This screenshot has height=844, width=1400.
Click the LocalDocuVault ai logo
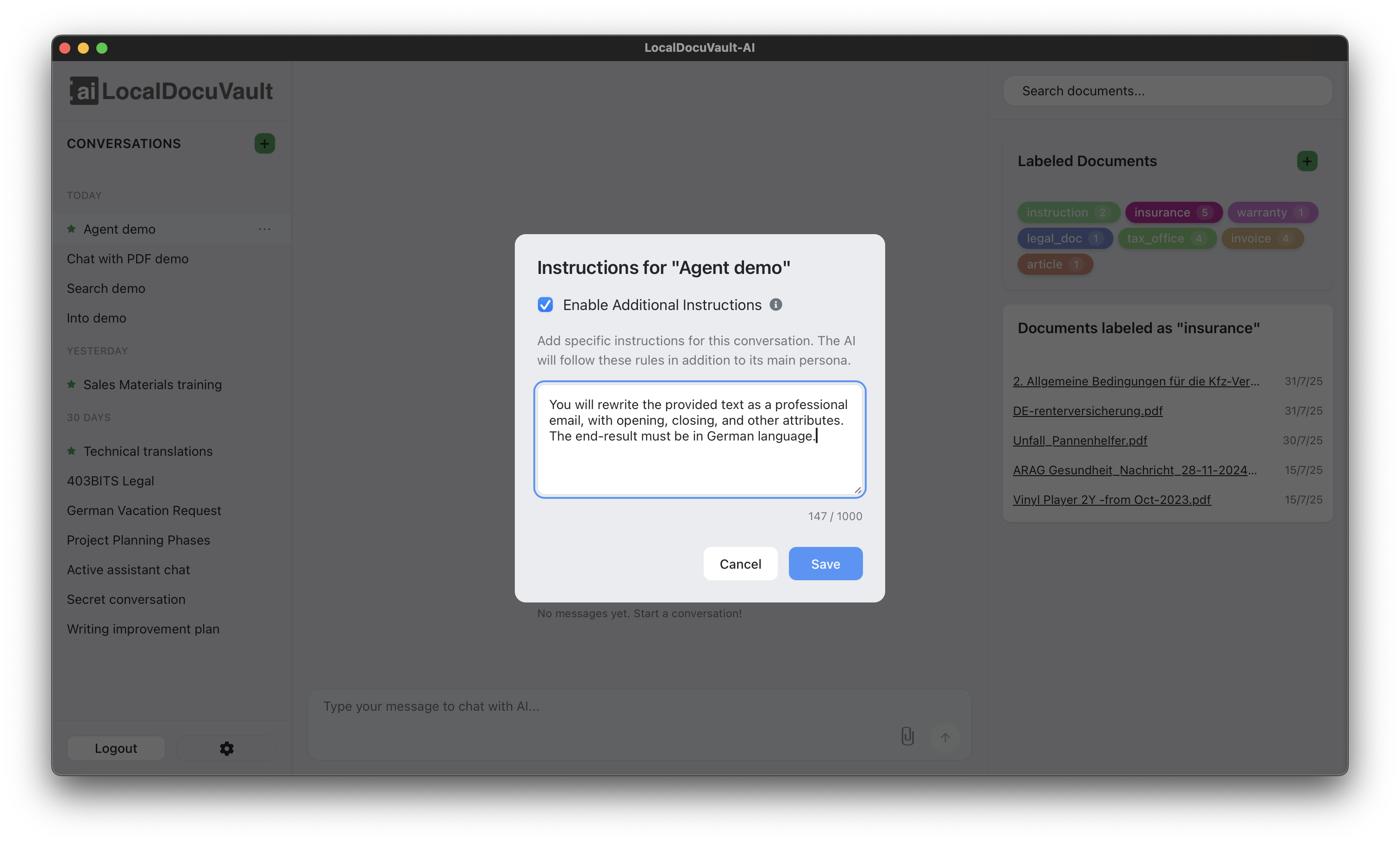coord(171,91)
